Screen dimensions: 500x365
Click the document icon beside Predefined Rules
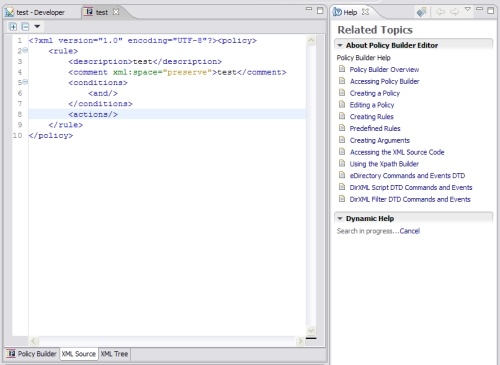point(342,128)
